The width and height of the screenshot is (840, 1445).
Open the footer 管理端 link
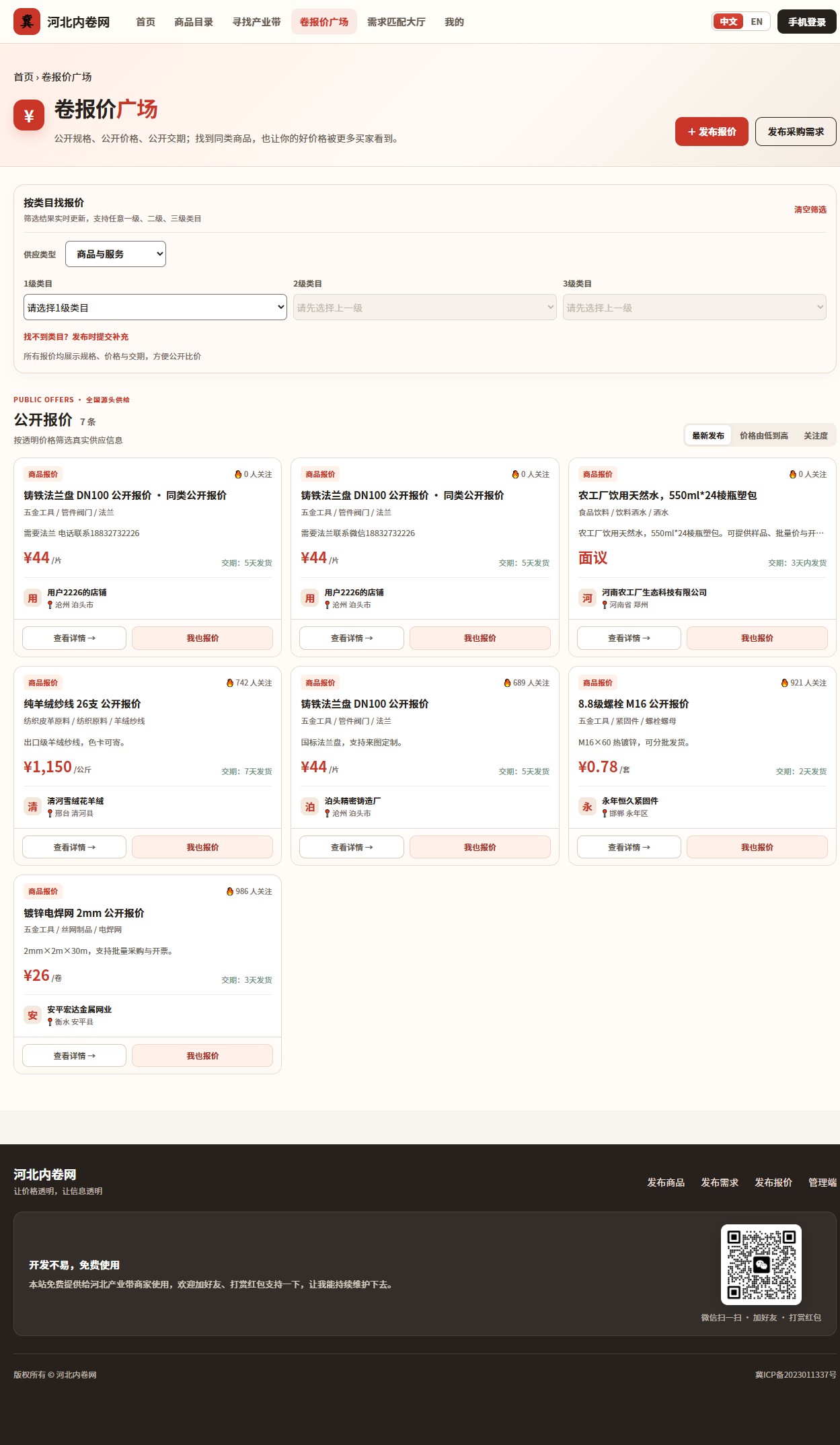point(823,1182)
